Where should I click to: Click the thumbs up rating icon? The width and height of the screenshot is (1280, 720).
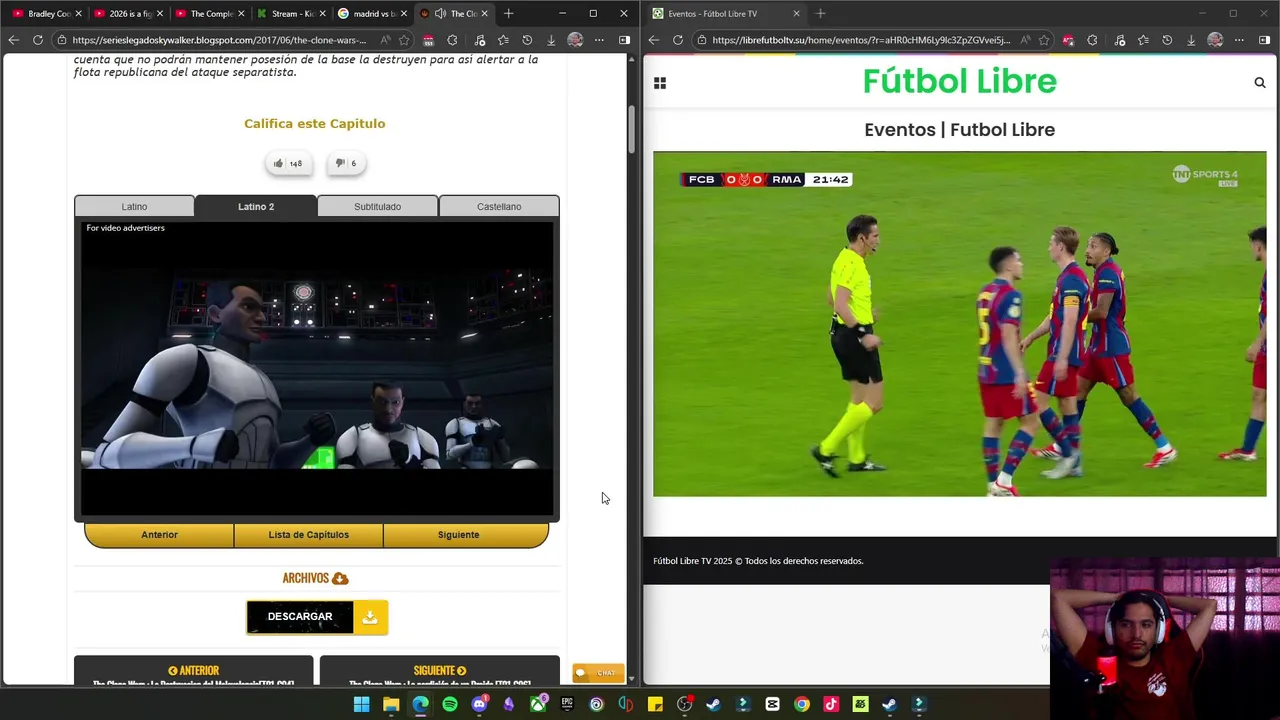click(278, 163)
